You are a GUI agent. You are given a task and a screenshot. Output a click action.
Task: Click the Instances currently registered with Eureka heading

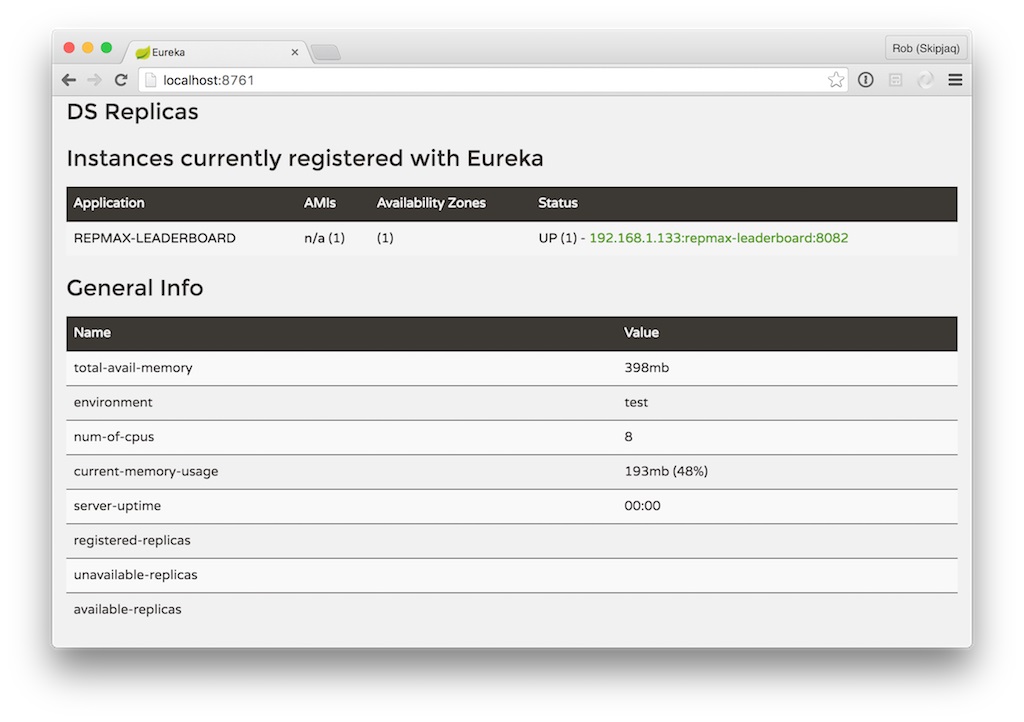tap(305, 159)
